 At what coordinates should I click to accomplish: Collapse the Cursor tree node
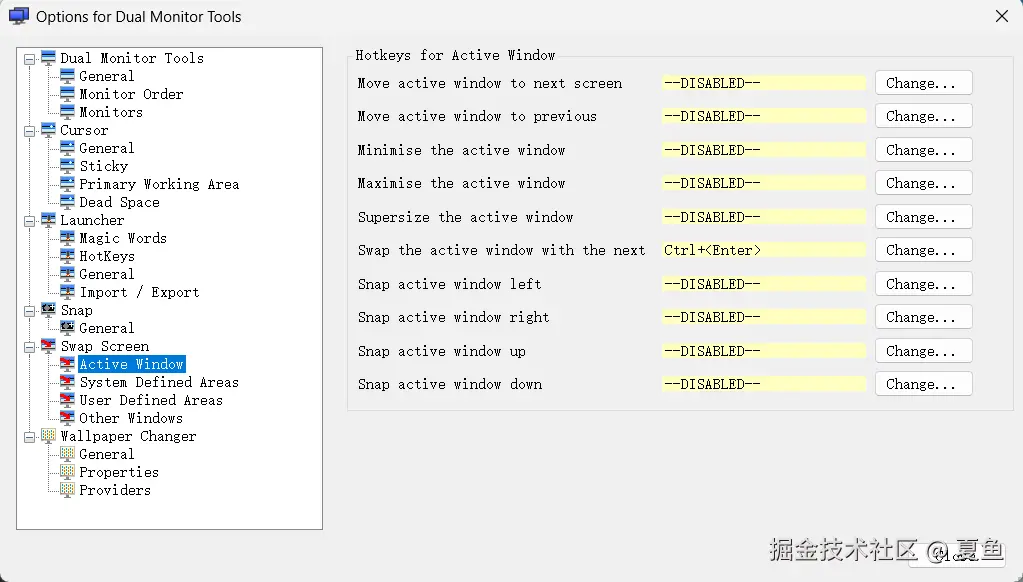pos(30,130)
